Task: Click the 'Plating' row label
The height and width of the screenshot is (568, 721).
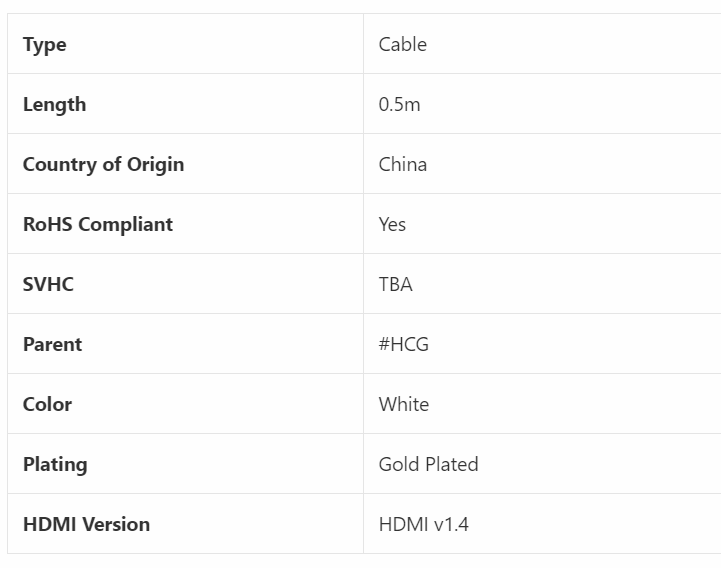Action: tap(55, 464)
